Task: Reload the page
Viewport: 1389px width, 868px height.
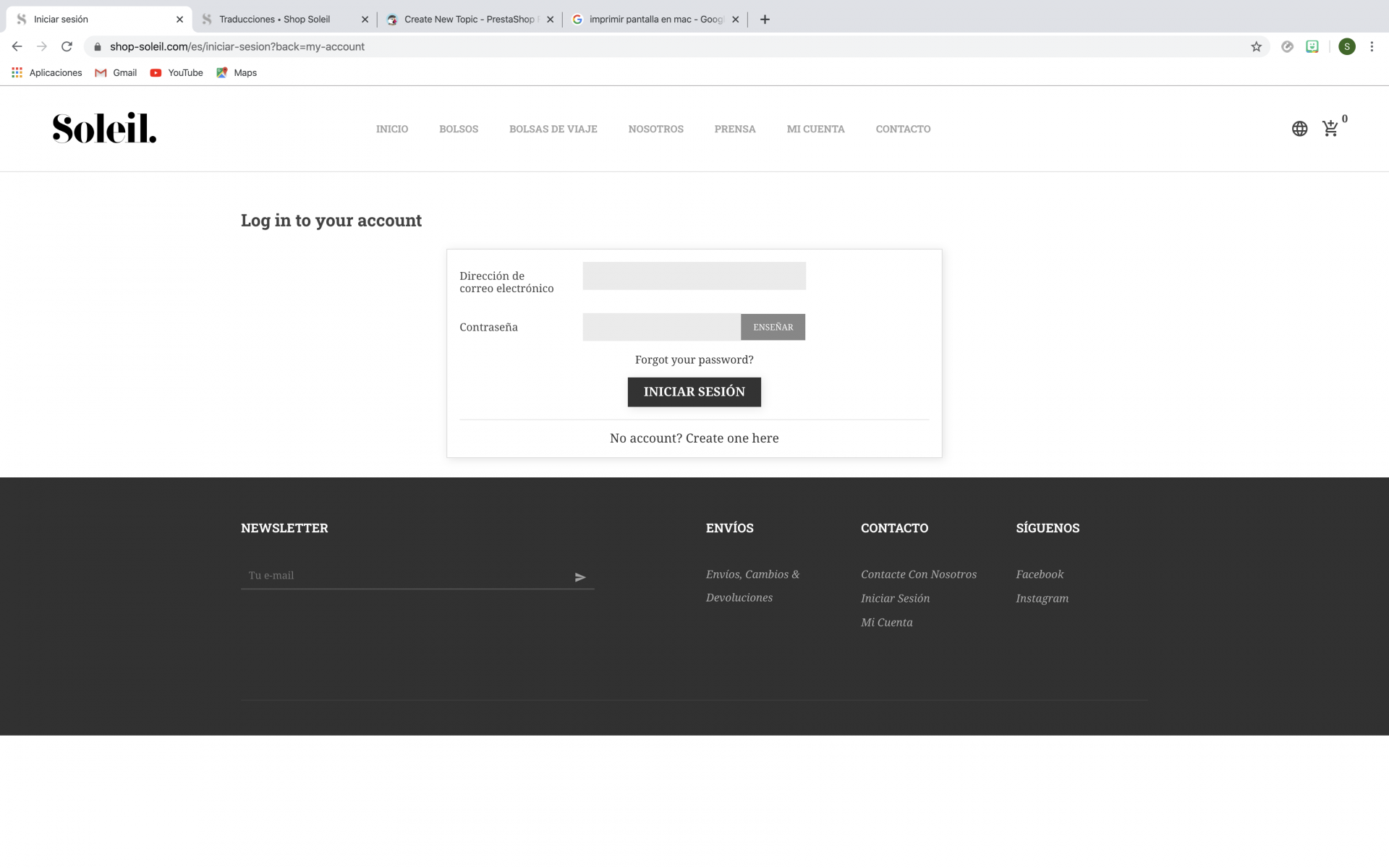Action: tap(67, 47)
